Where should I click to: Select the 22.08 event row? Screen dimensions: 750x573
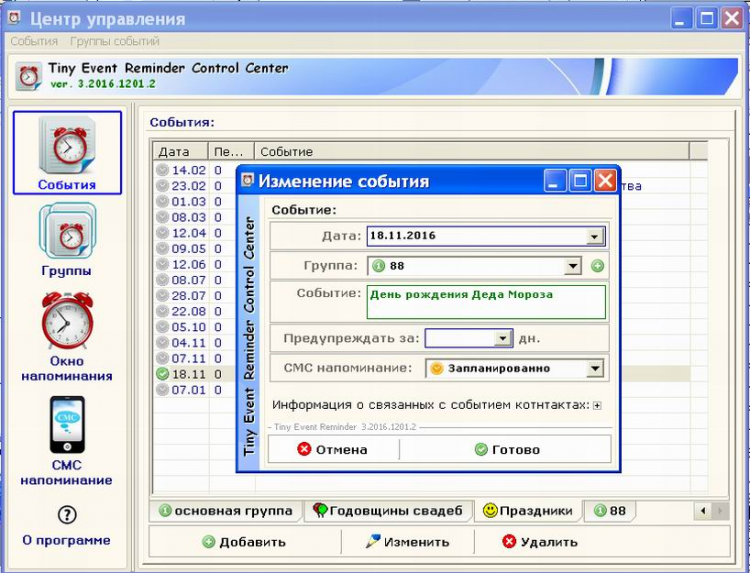click(x=195, y=311)
